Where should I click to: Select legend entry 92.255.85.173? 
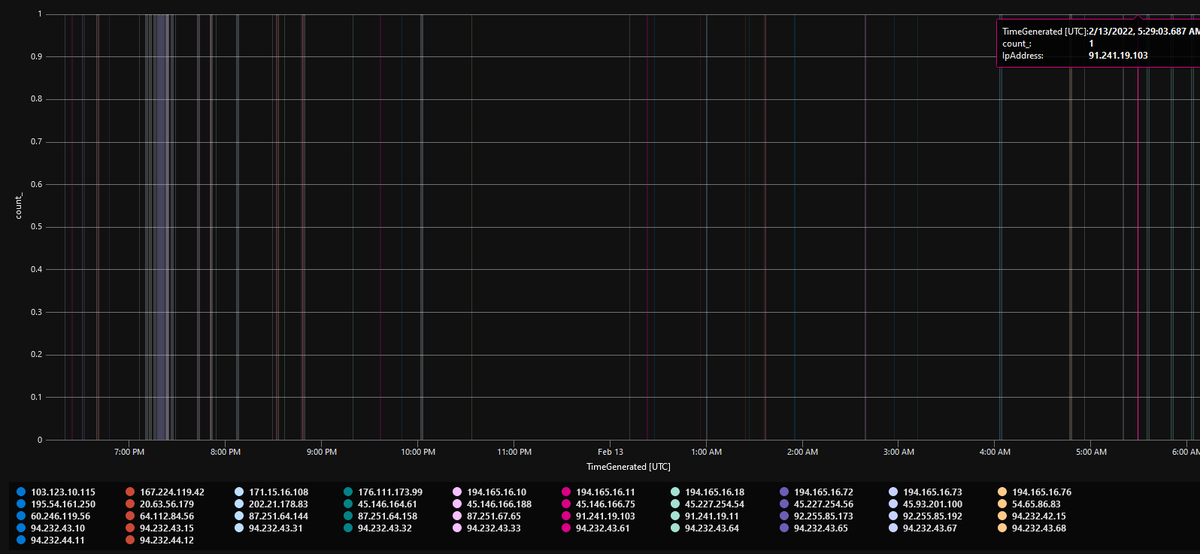[x=816, y=516]
